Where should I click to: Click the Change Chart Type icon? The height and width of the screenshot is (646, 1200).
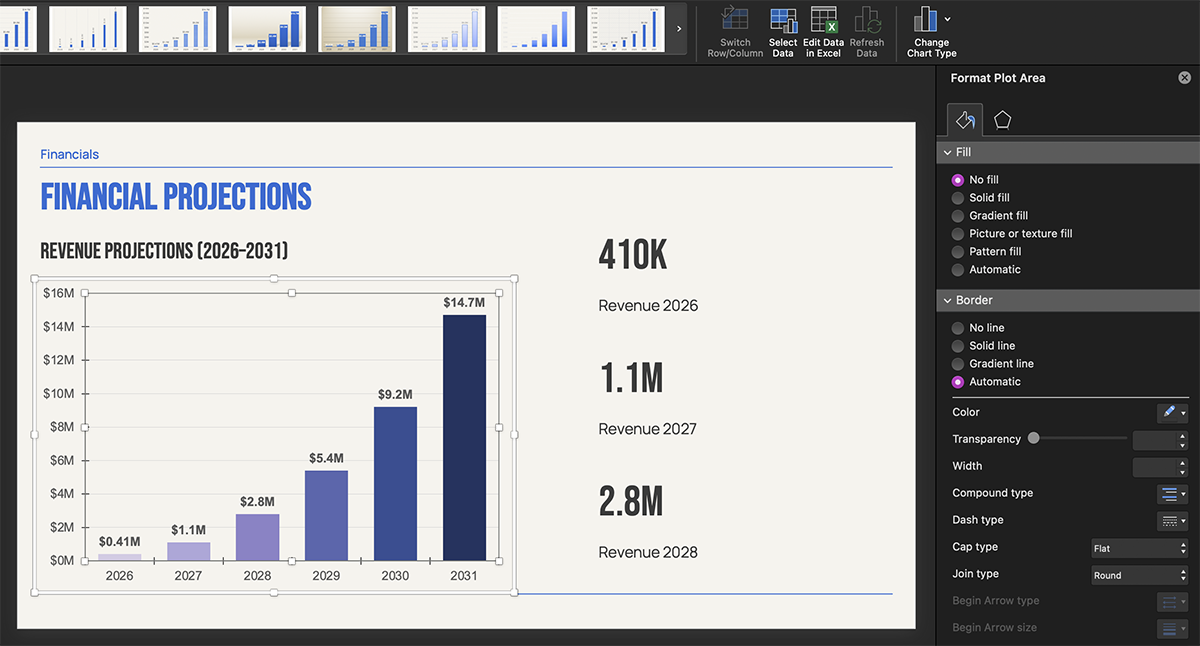pos(926,20)
